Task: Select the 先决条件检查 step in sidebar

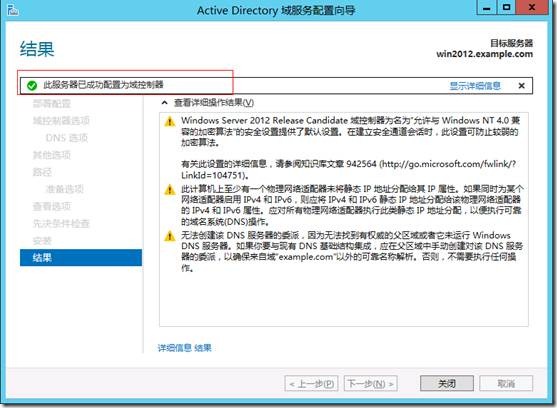Action: (61, 223)
